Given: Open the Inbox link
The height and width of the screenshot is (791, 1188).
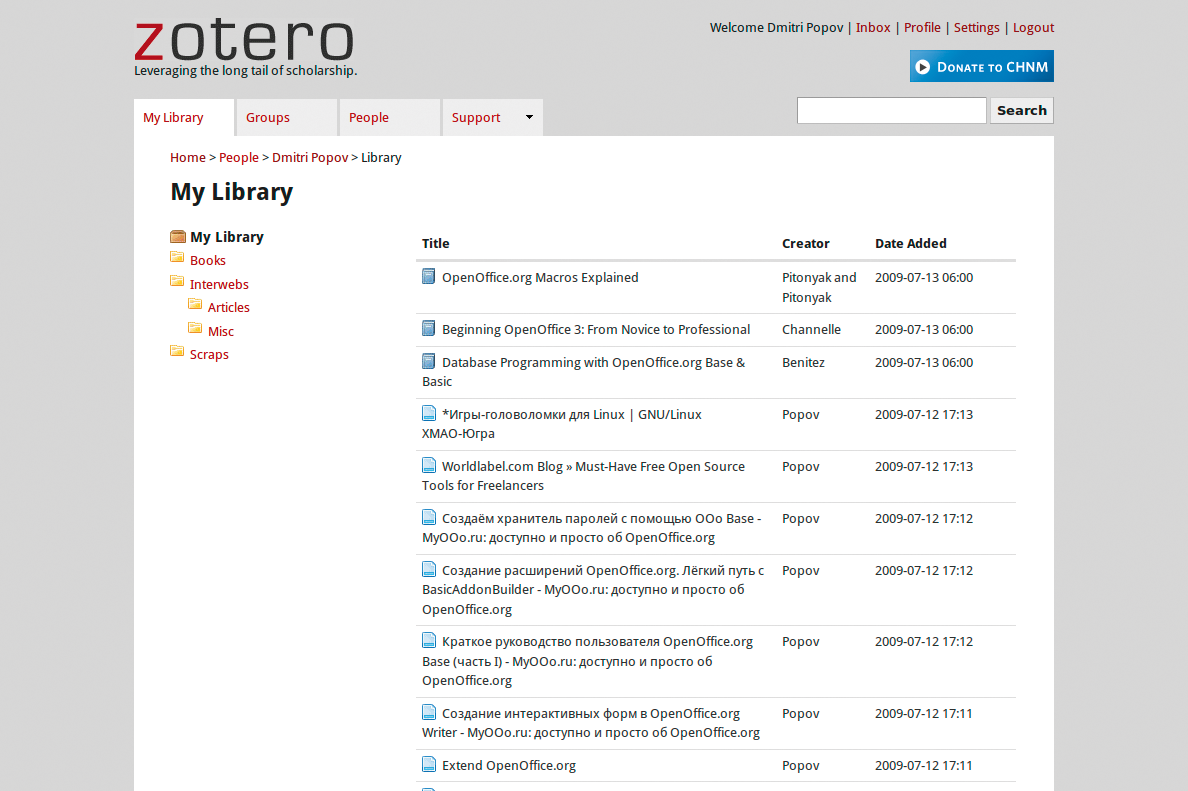Looking at the screenshot, I should coord(873,27).
